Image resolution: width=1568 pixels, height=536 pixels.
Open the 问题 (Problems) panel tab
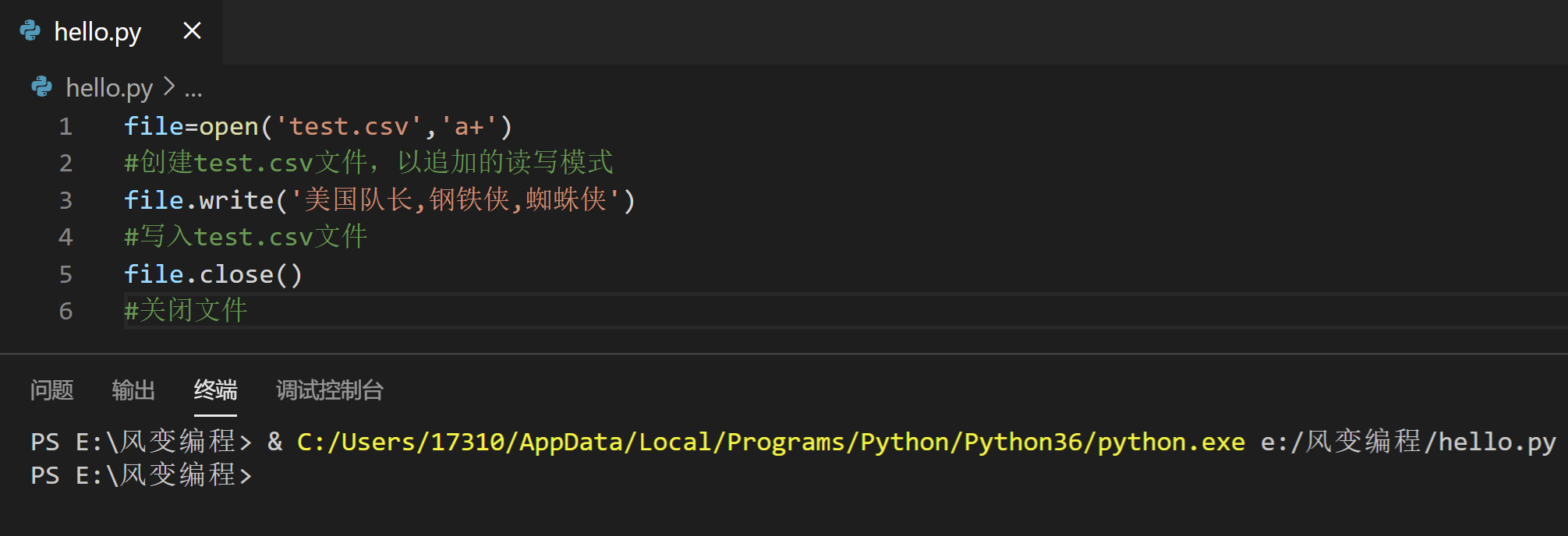(x=51, y=390)
